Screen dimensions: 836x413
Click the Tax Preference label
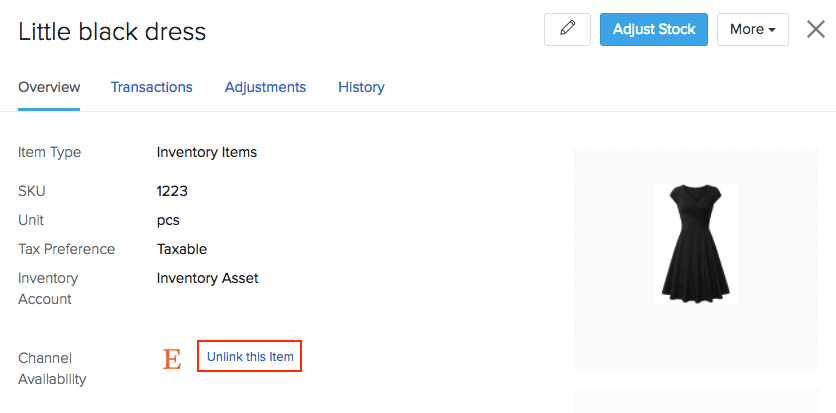pyautogui.click(x=66, y=249)
